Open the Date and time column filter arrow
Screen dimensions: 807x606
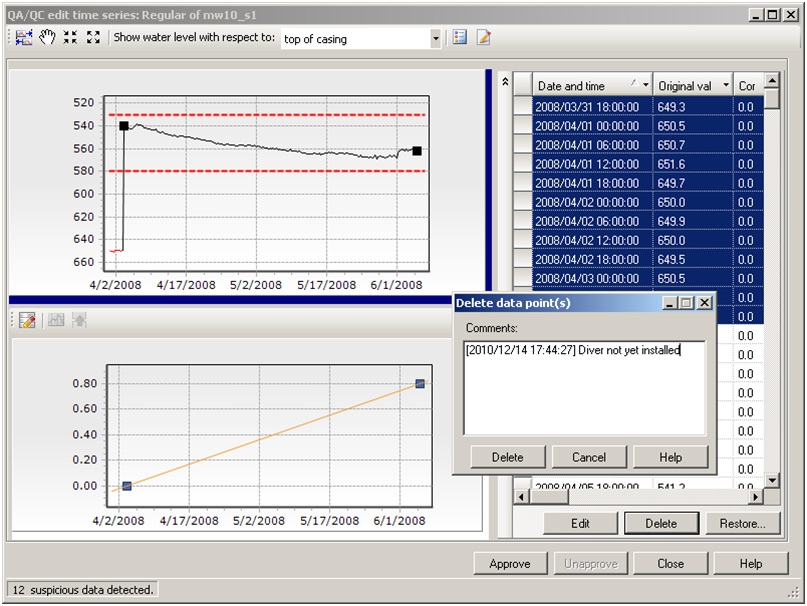tap(645, 85)
